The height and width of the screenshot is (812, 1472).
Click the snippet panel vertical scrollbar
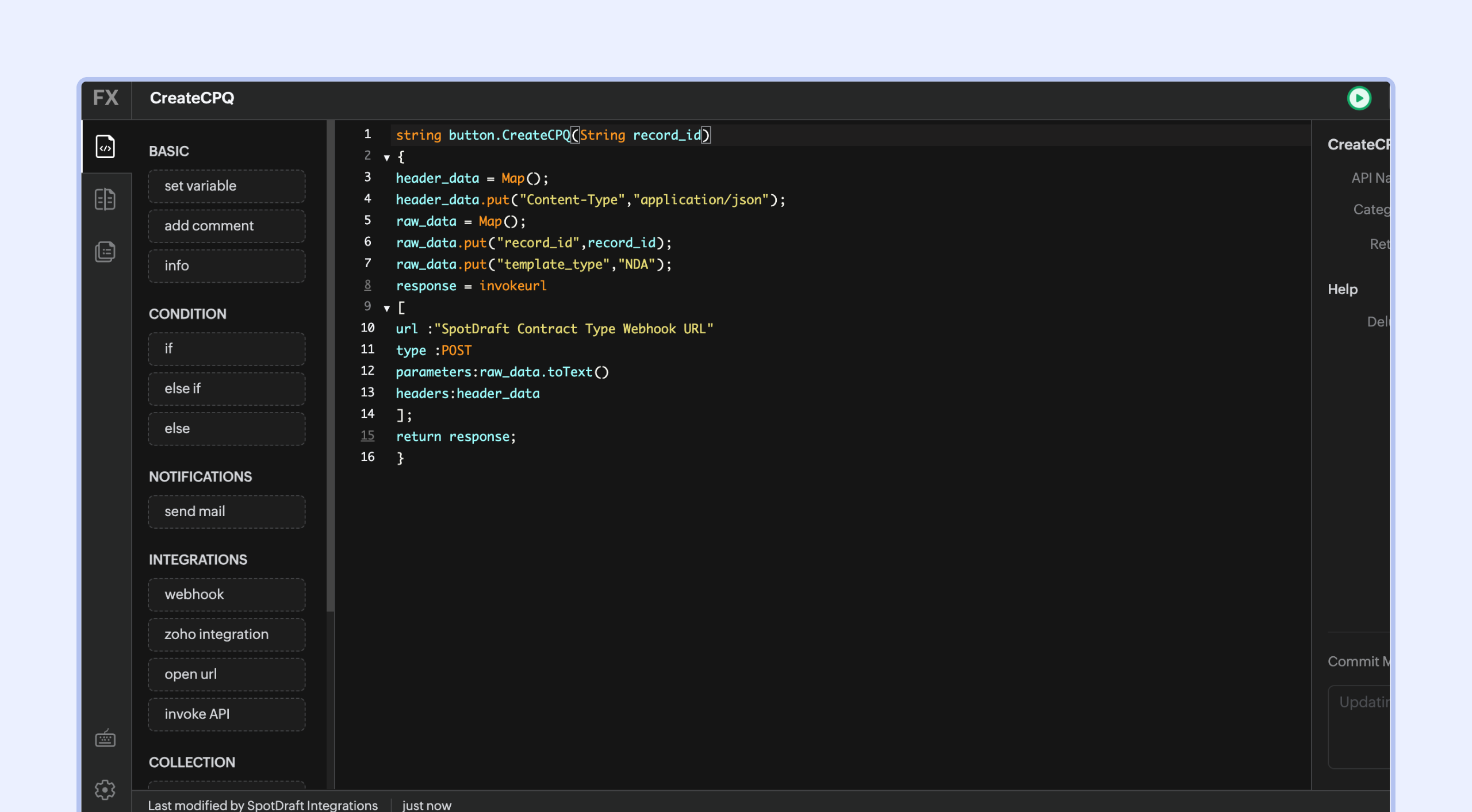point(330,368)
